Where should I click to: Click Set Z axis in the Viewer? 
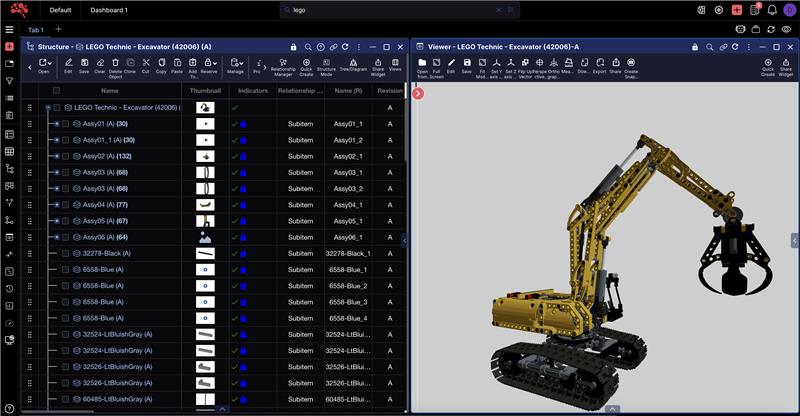(x=510, y=68)
